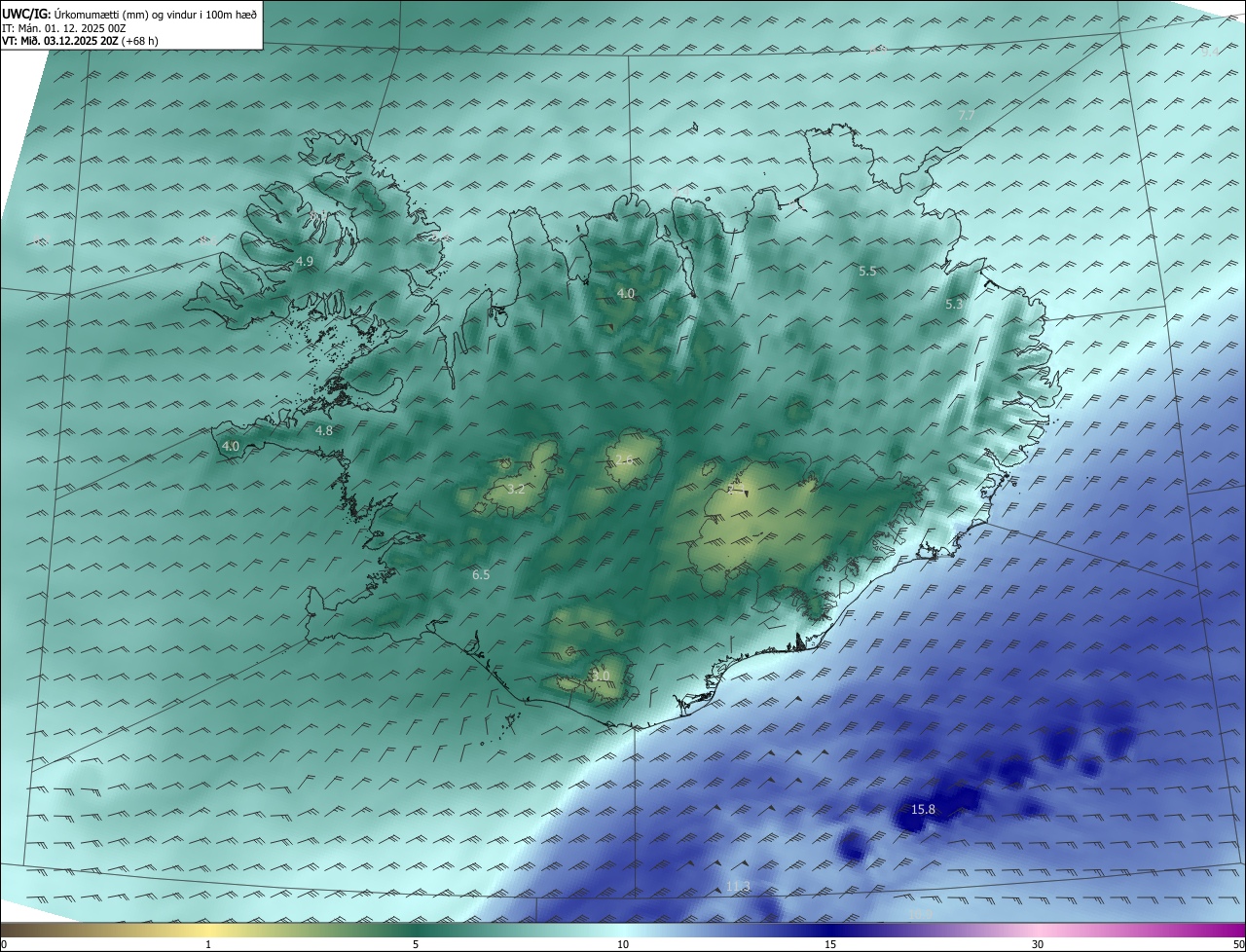
Task: Click the 15 tick on the colour scale
Action: click(830, 944)
